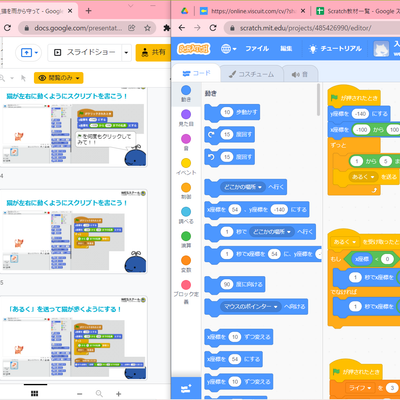Select slide thumbnail numbered 4
400x400 pixels.
74,127
